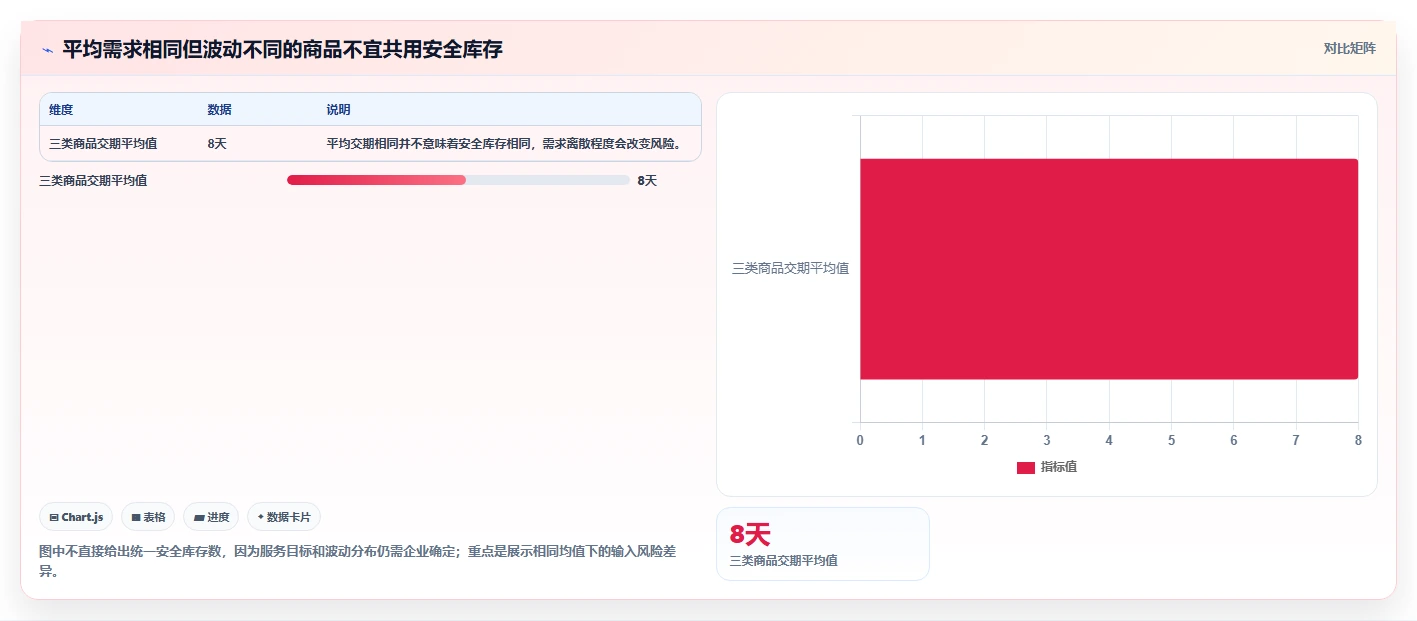Click the footnote paragraph starting 图中不直接给出

(359, 561)
